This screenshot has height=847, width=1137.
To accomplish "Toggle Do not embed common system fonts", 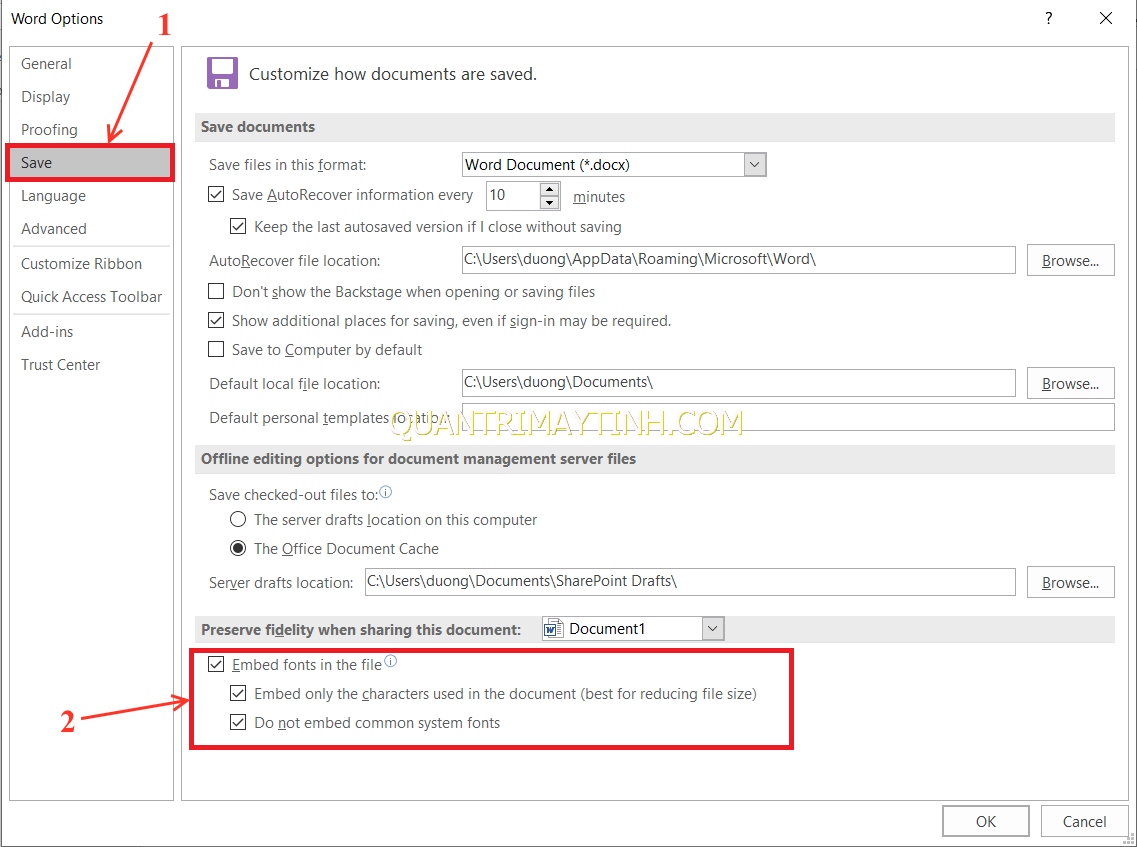I will 238,722.
